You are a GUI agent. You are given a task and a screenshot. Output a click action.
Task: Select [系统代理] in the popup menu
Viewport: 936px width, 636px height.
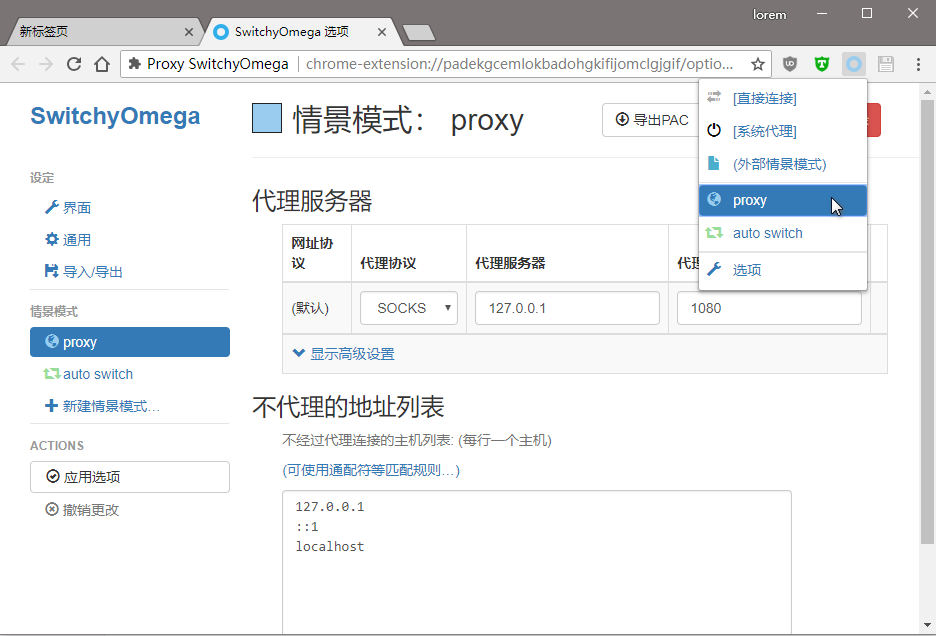coord(783,131)
